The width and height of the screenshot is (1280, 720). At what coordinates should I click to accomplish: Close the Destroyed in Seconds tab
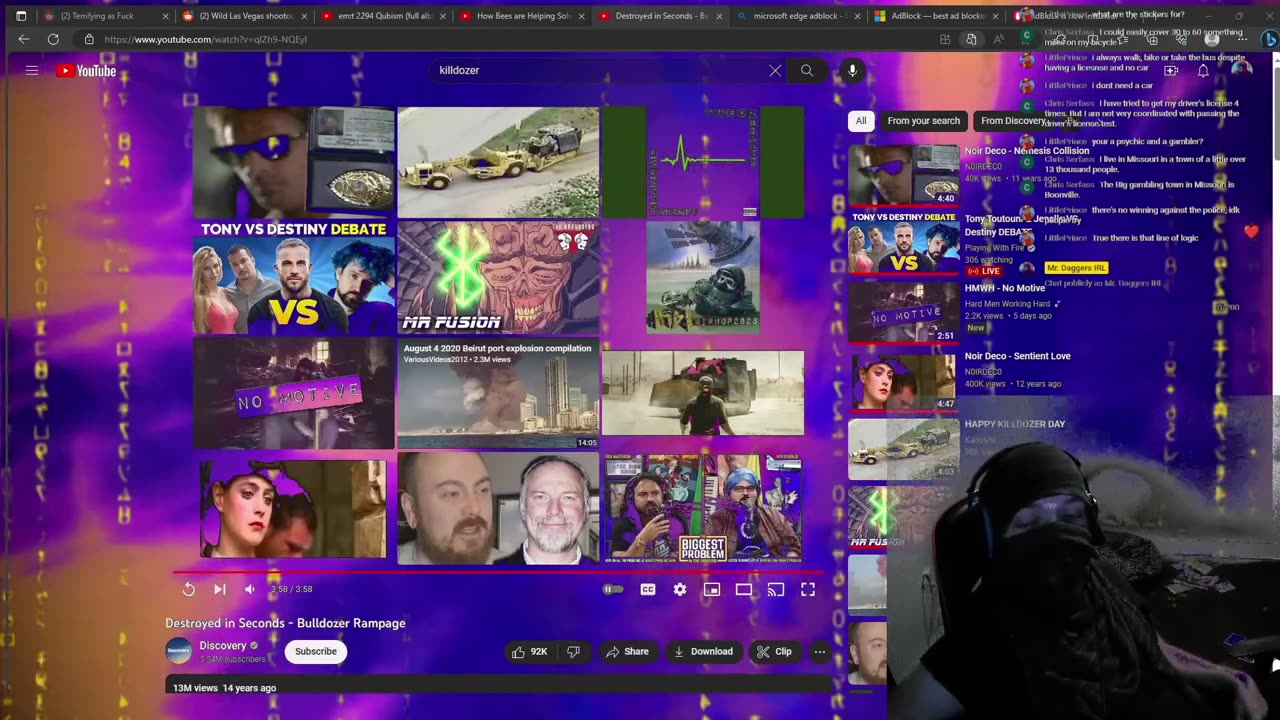tap(719, 16)
